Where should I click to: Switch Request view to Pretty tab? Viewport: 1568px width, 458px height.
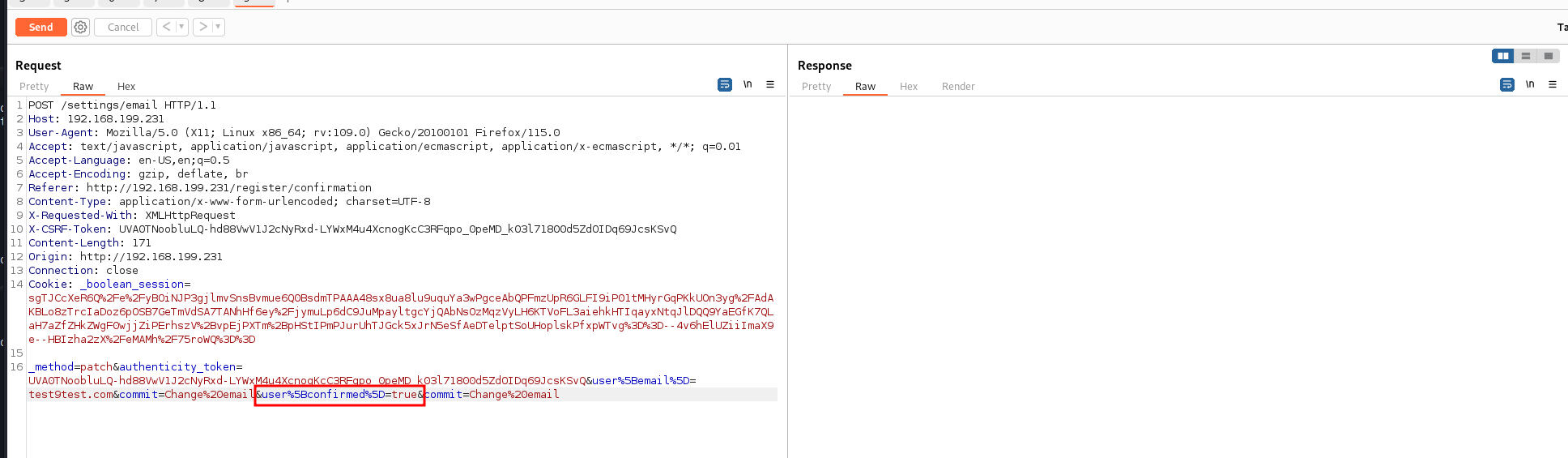click(x=34, y=87)
